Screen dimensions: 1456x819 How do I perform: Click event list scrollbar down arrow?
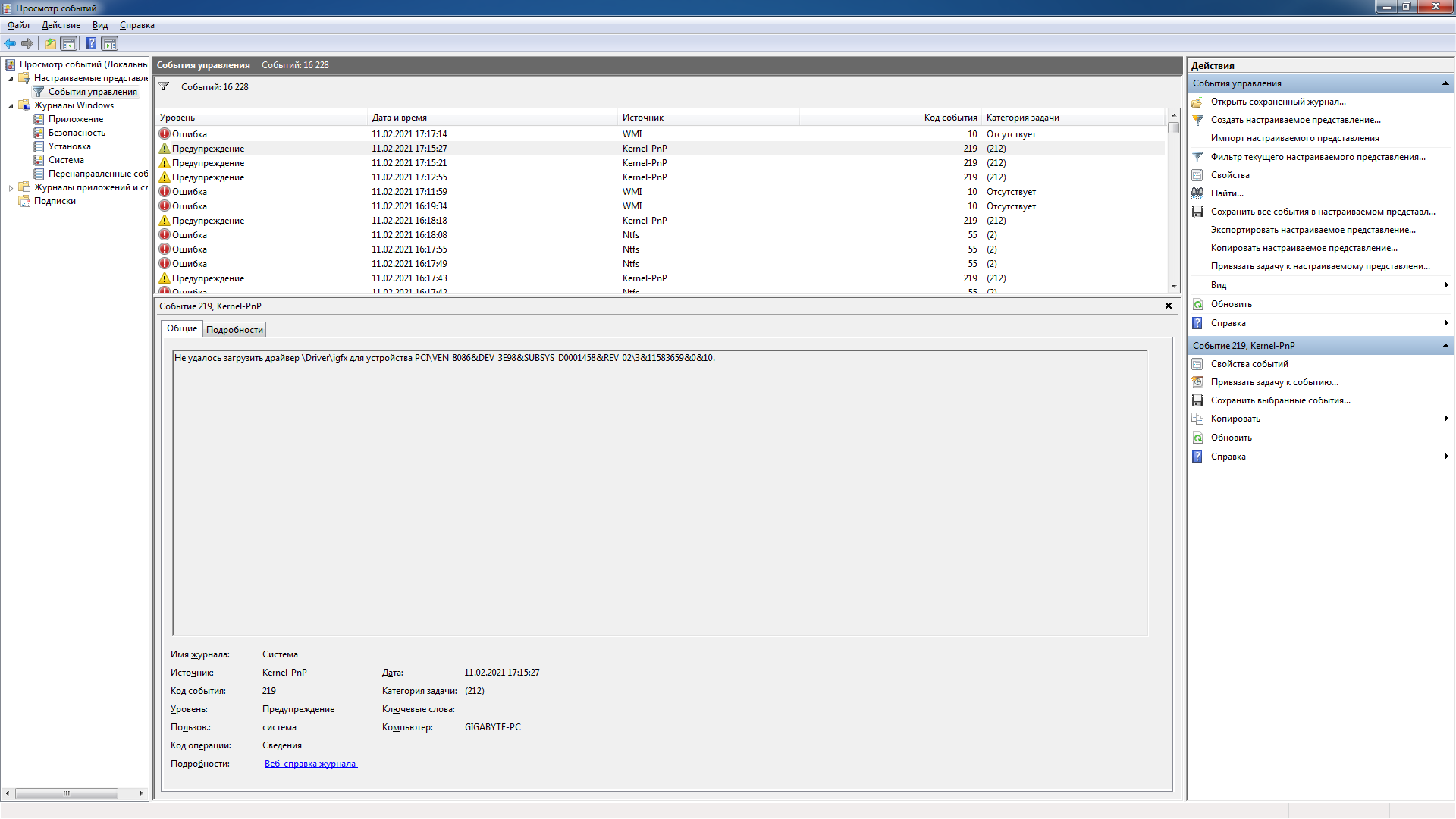1174,287
